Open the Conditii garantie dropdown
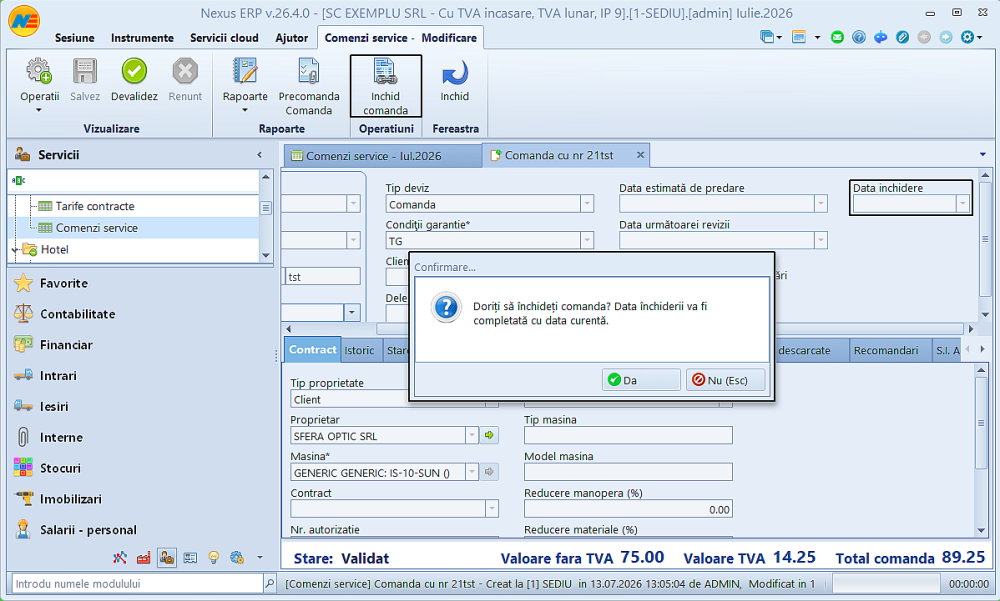This screenshot has height=601, width=1000. coord(587,241)
